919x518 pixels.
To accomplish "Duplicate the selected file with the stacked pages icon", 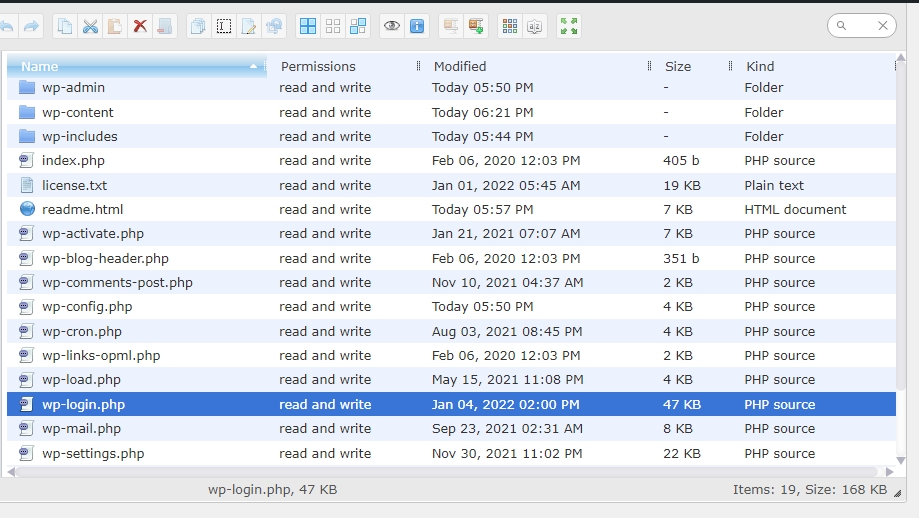I will coord(199,26).
